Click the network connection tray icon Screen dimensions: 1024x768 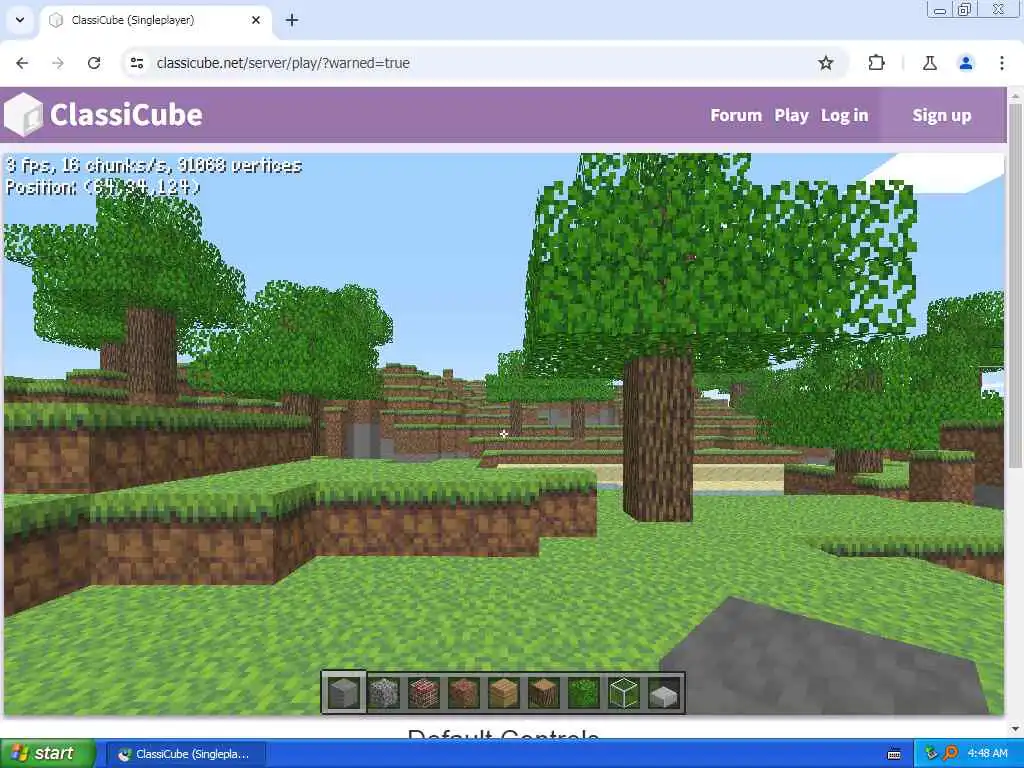[931, 753]
